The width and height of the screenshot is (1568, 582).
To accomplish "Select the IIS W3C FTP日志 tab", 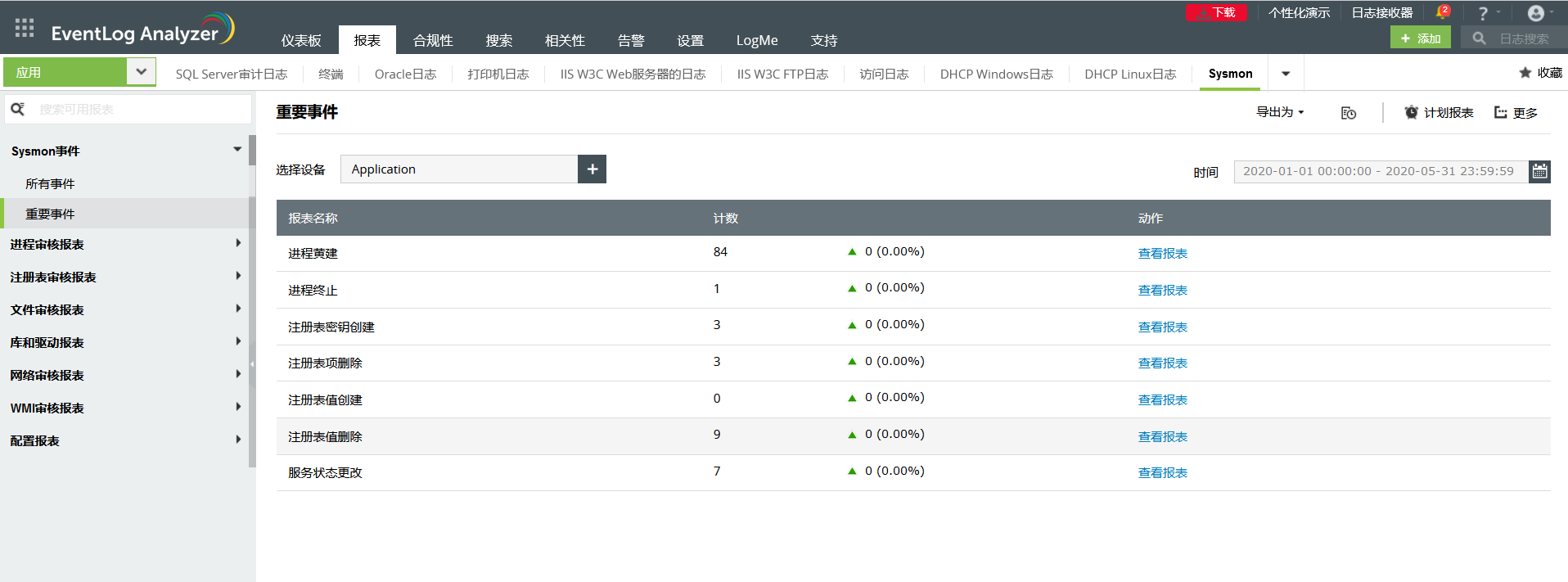I will tap(782, 74).
